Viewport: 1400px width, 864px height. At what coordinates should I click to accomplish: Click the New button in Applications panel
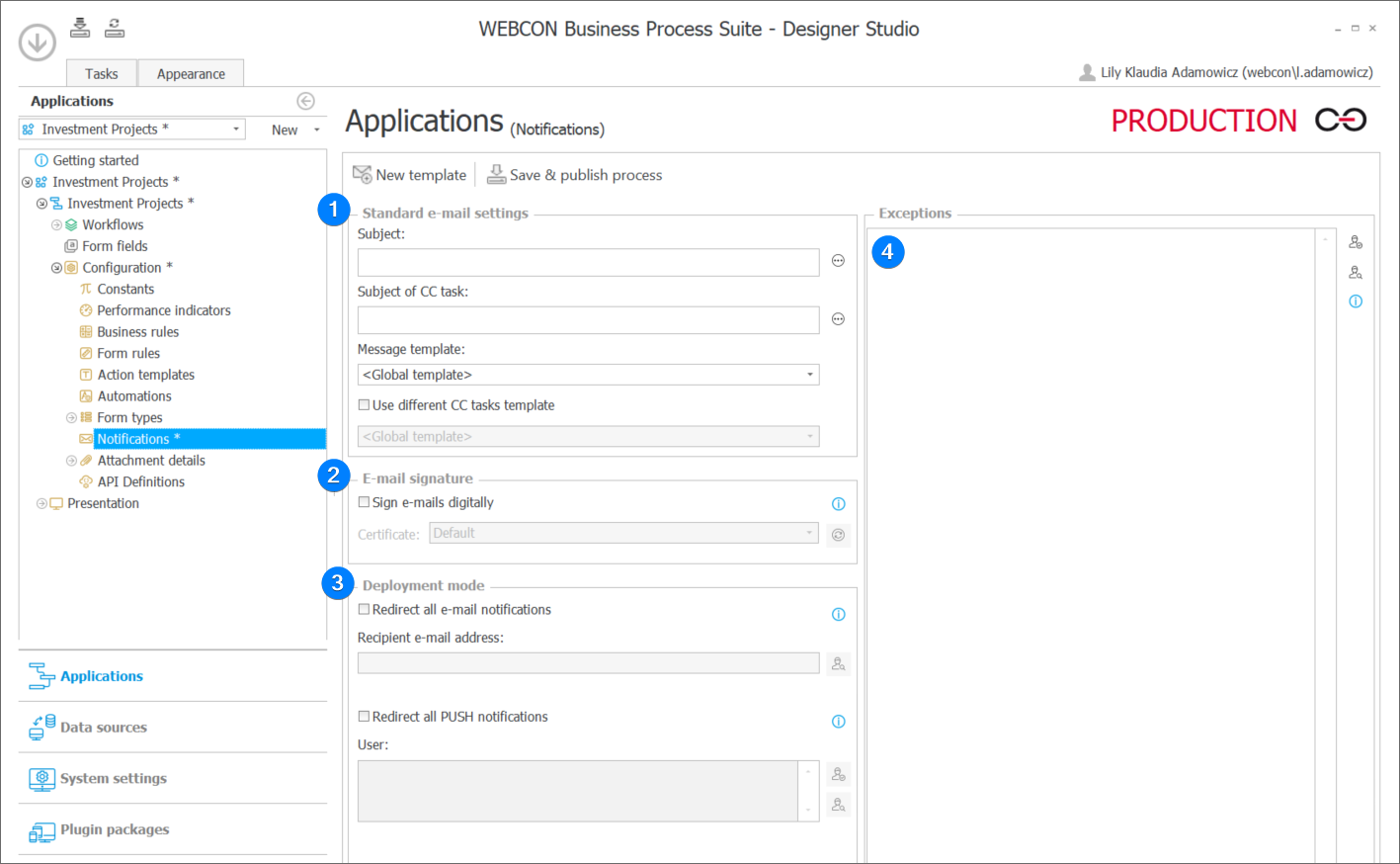tap(285, 130)
